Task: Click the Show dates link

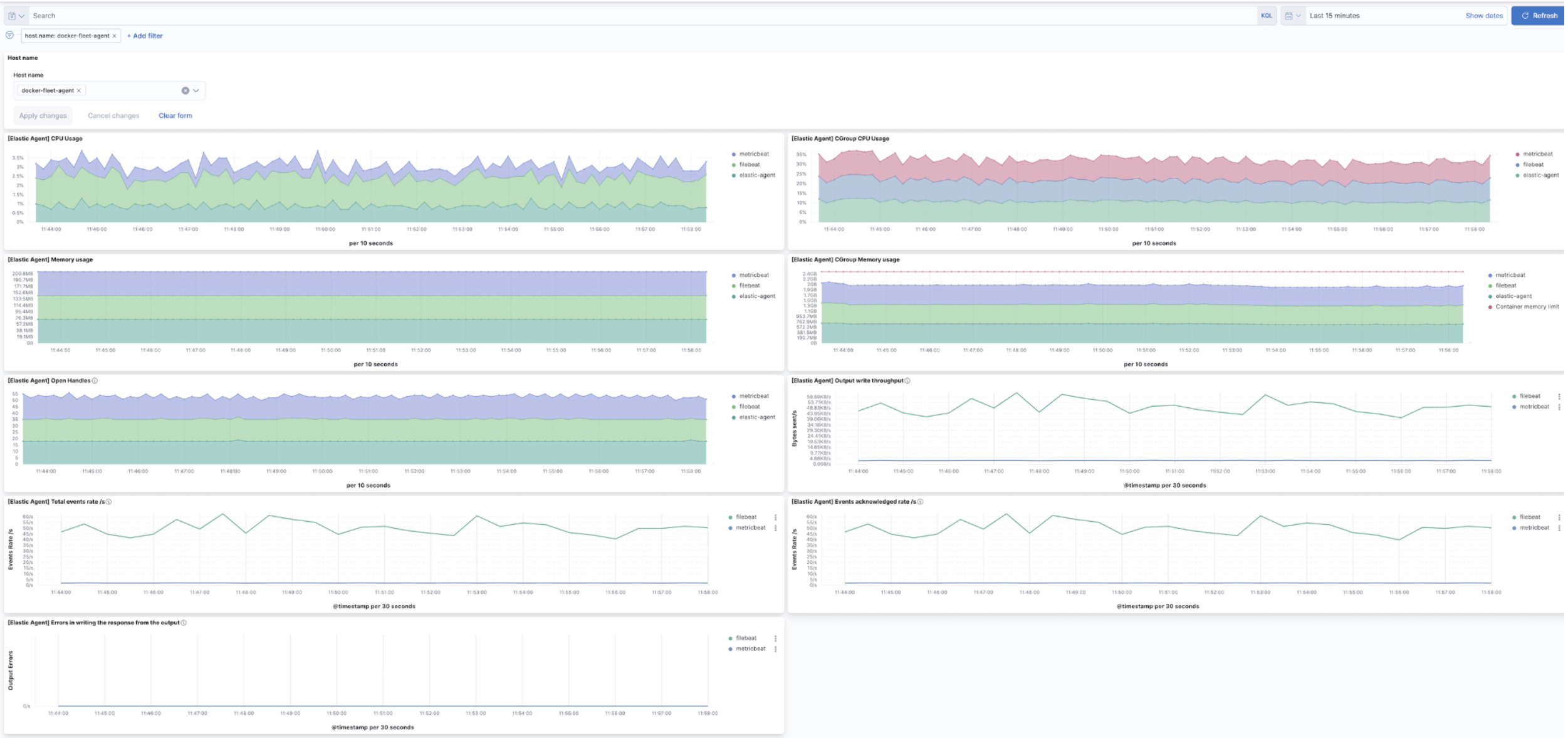Action: click(1484, 15)
